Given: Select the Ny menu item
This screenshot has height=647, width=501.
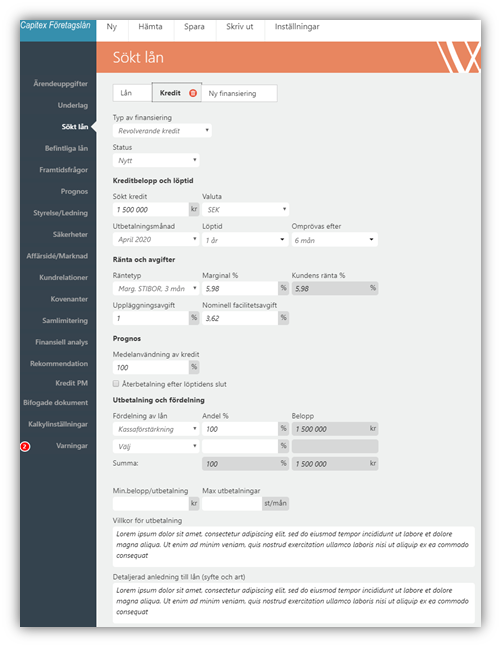Looking at the screenshot, I should [x=112, y=27].
